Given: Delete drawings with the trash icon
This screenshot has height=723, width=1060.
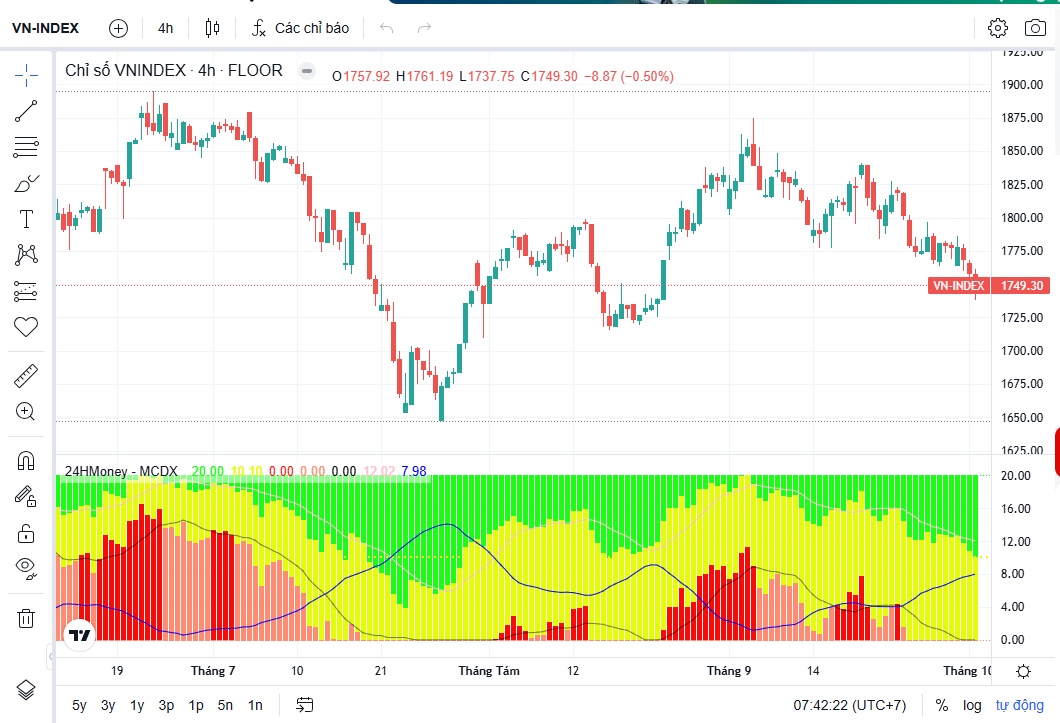Looking at the screenshot, I should tap(26, 618).
